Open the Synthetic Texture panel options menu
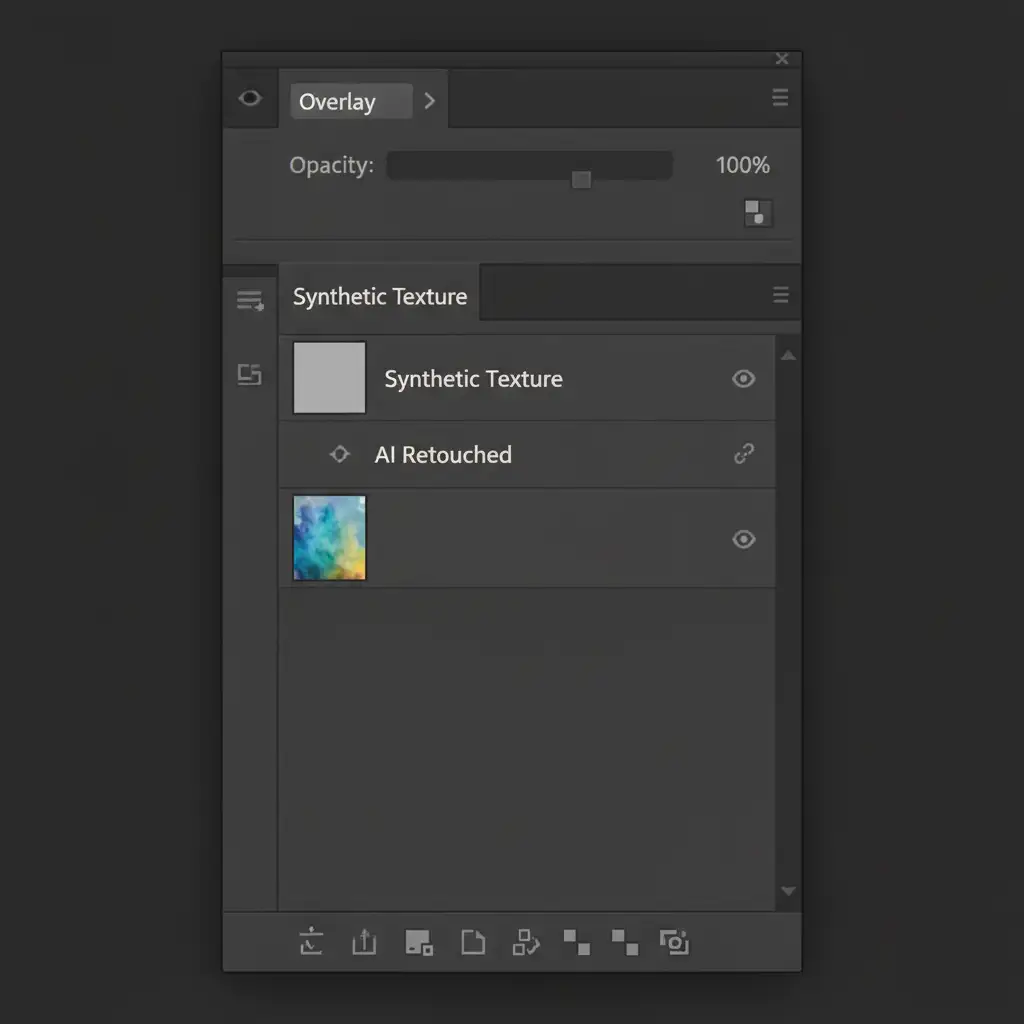The height and width of the screenshot is (1024, 1024). coord(780,295)
